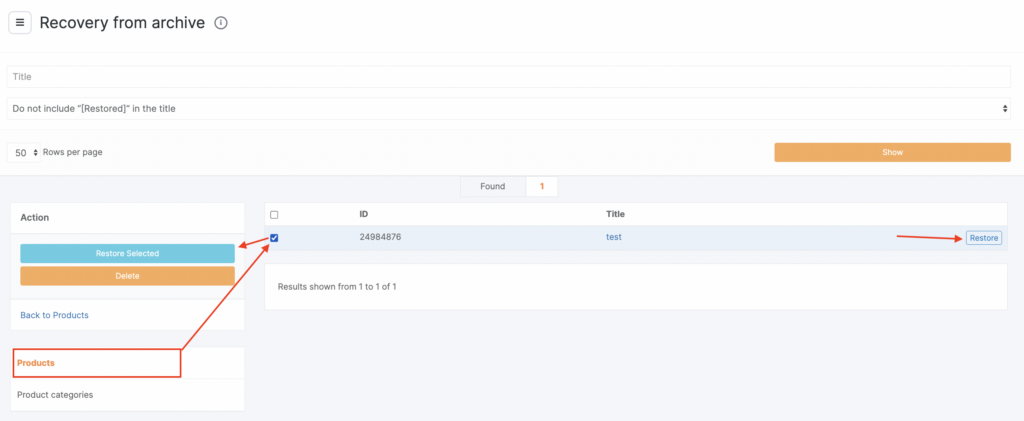Click the Restore button in the test row
The width and height of the screenshot is (1024, 421).
pyautogui.click(x=983, y=238)
